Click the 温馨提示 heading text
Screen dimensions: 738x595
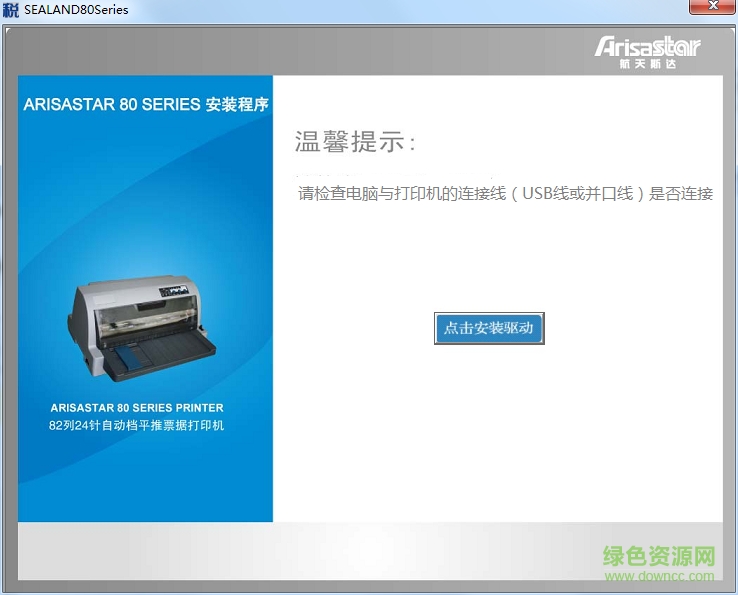pyautogui.click(x=355, y=141)
